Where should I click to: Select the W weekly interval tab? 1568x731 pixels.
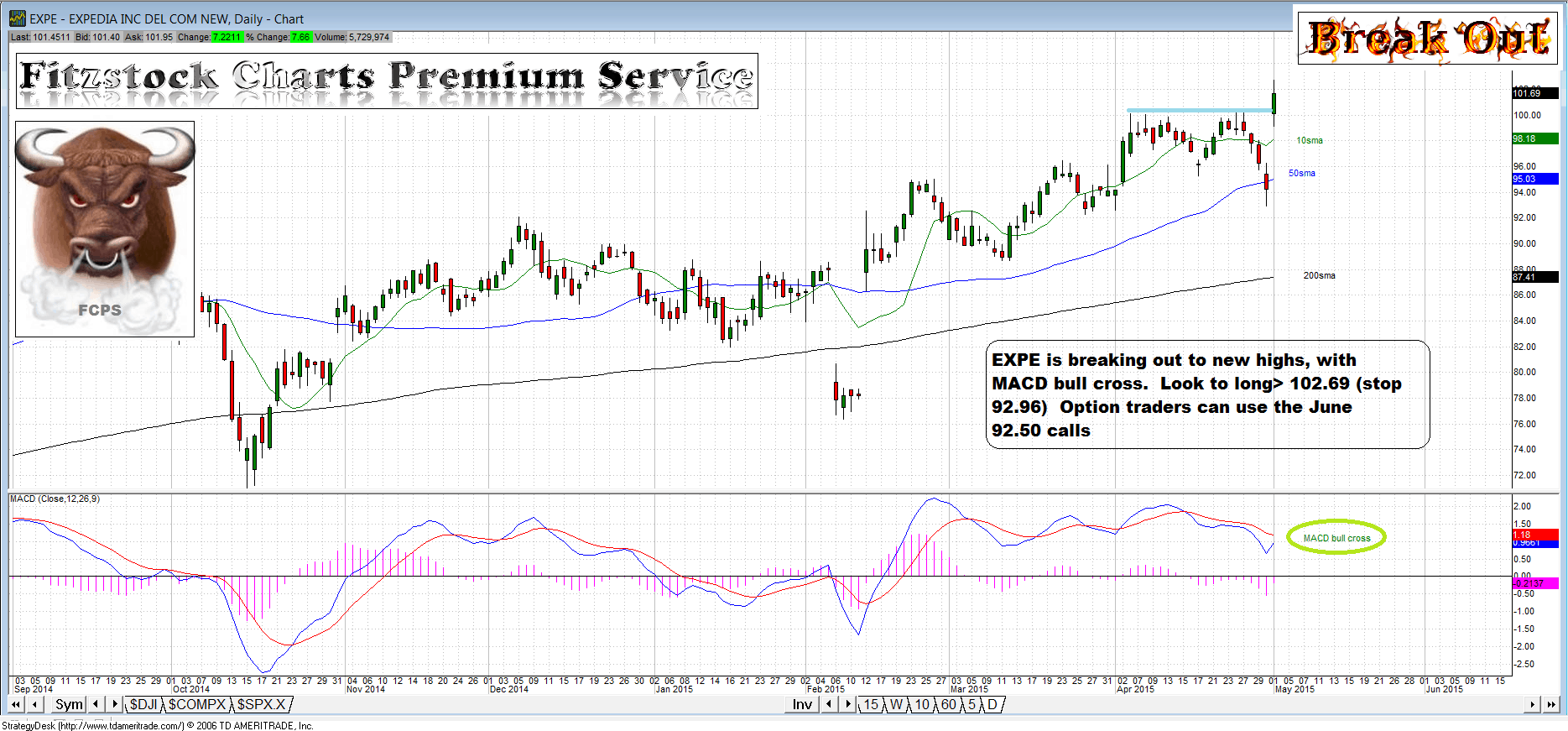(x=896, y=705)
